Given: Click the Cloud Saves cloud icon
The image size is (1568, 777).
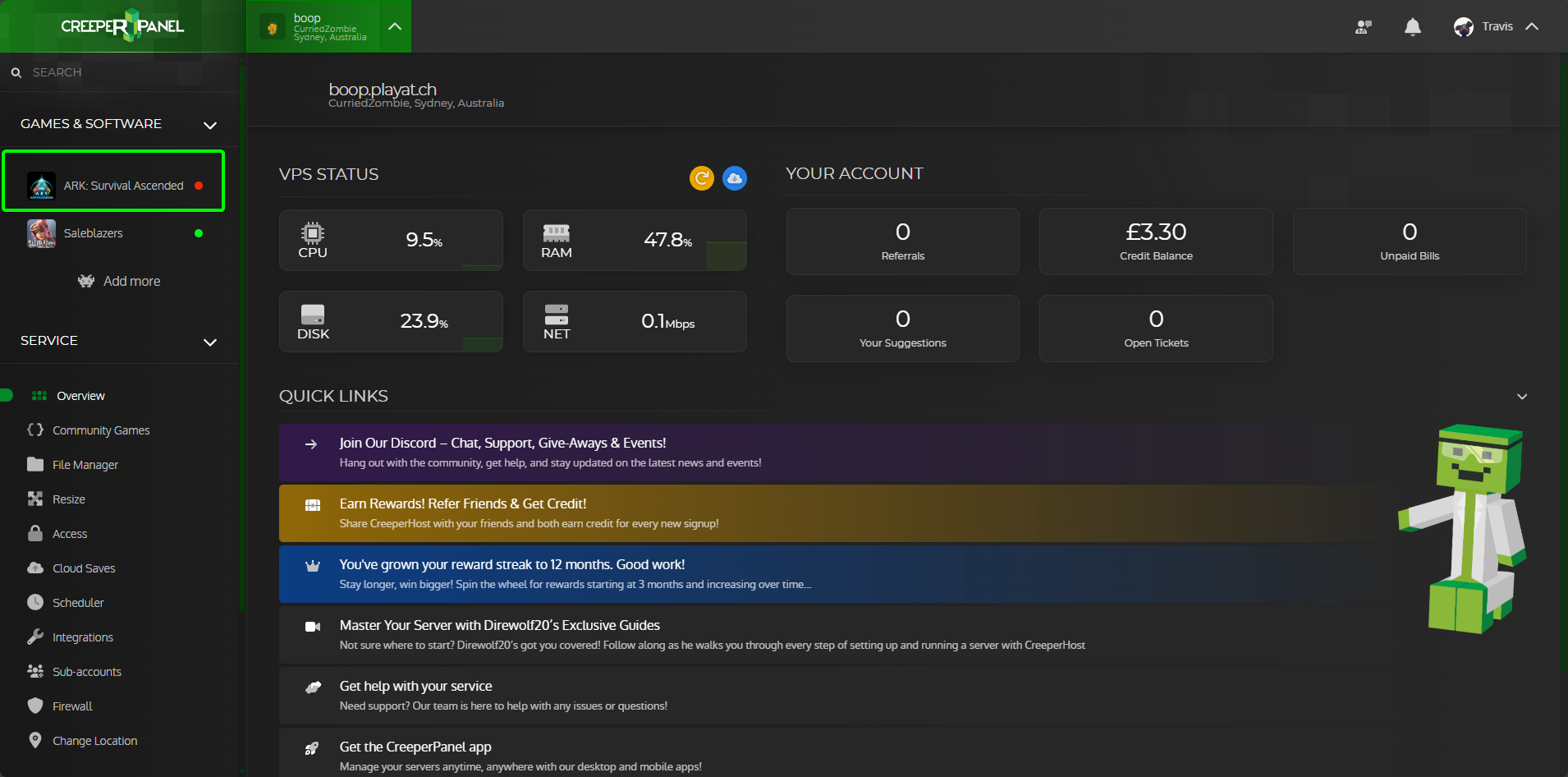Looking at the screenshot, I should [35, 568].
